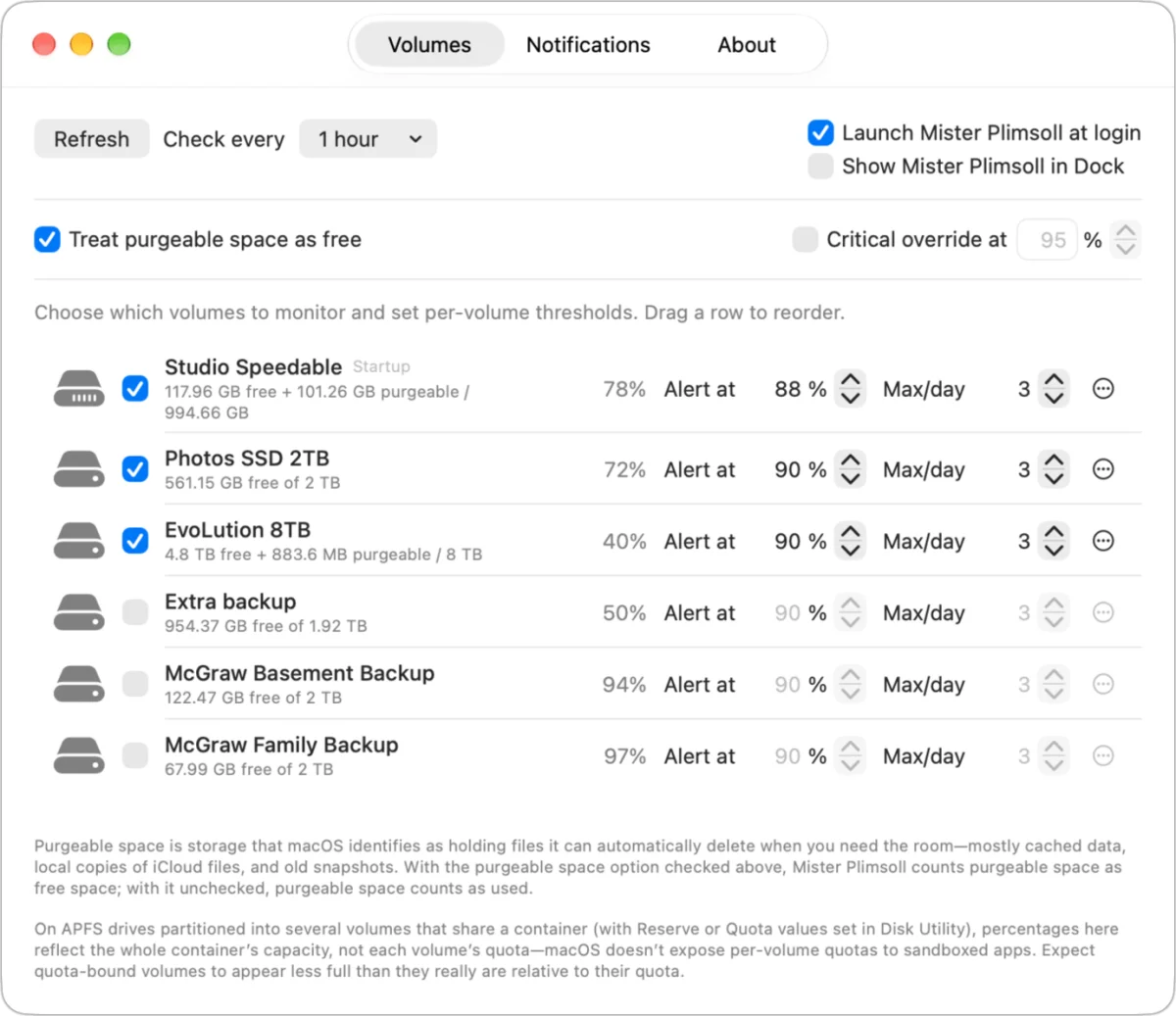The image size is (1176, 1016).
Task: Open more options for Photos SSD 2TB
Action: 1103,469
